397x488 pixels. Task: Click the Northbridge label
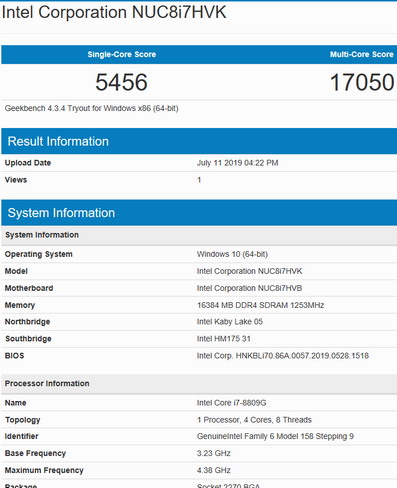pyautogui.click(x=27, y=322)
